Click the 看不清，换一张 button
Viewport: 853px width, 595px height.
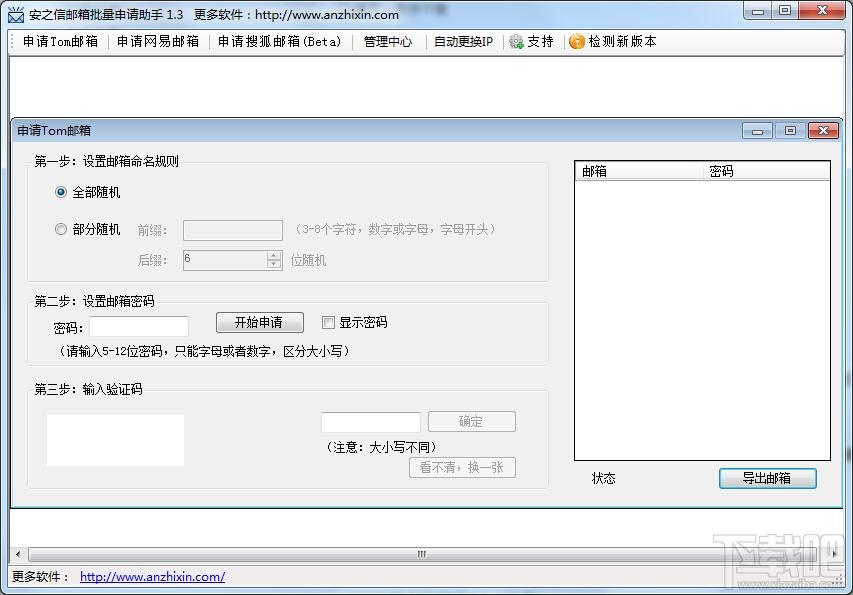pos(462,467)
